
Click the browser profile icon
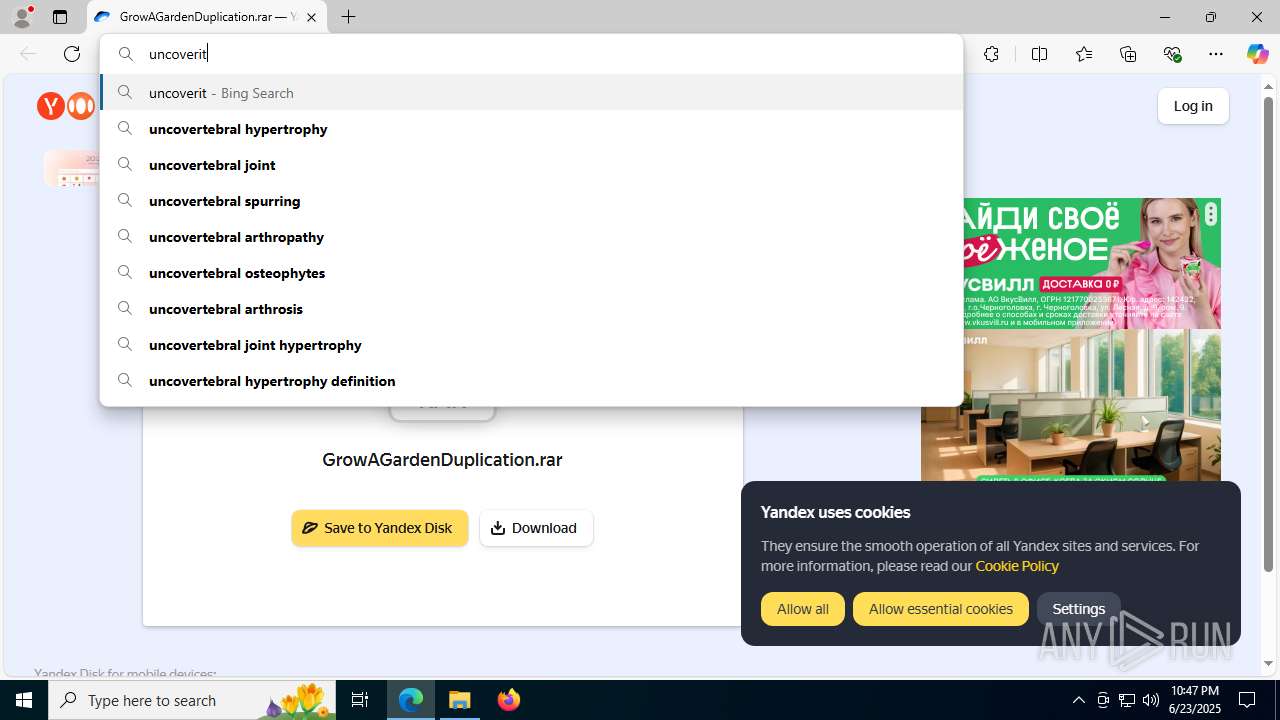[x=22, y=17]
